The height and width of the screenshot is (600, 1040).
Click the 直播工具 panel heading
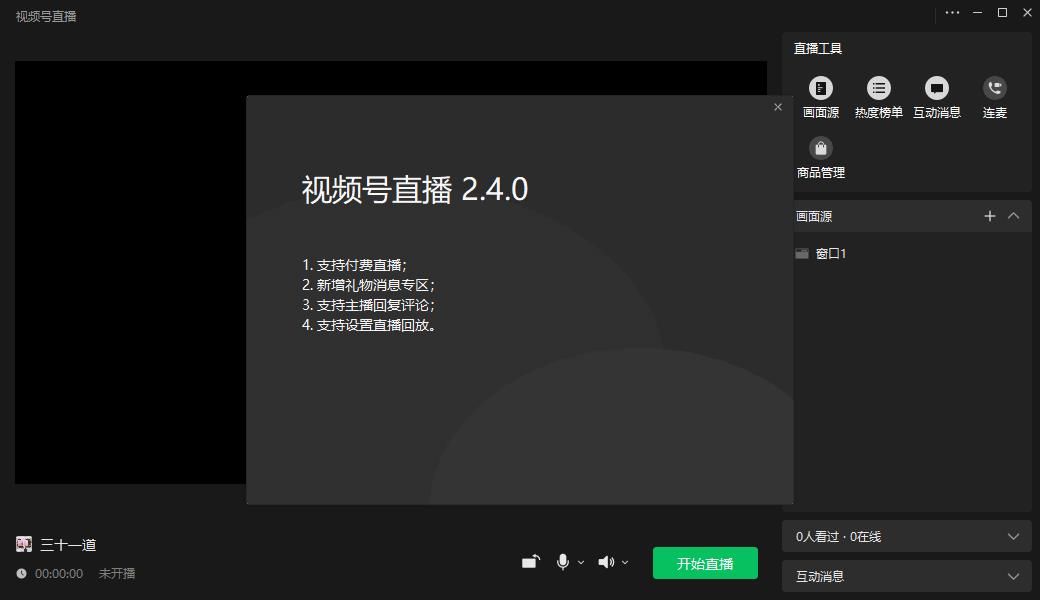pos(818,48)
